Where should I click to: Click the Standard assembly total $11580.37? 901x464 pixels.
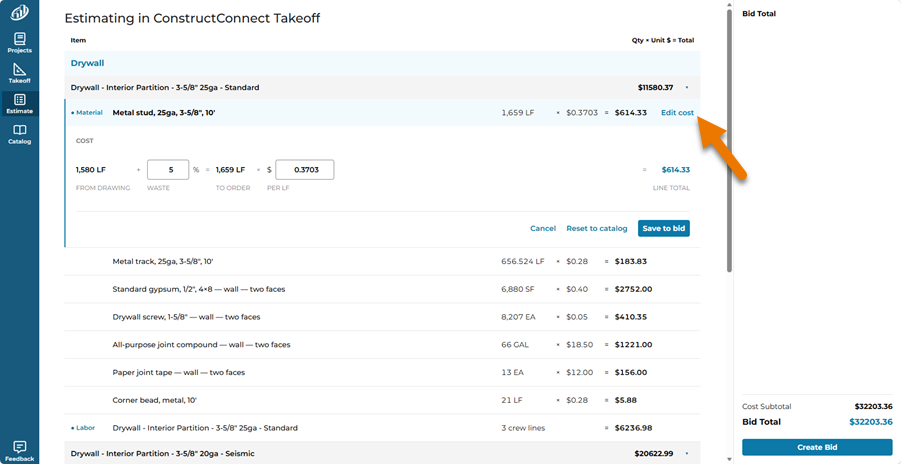click(655, 88)
